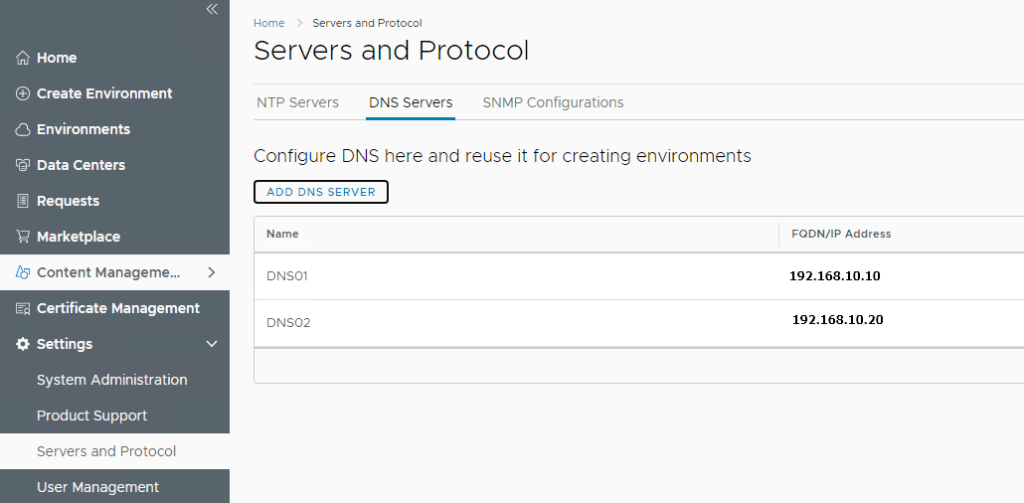This screenshot has width=1024, height=503.
Task: Switch to the NTP Servers tab
Action: click(x=297, y=102)
